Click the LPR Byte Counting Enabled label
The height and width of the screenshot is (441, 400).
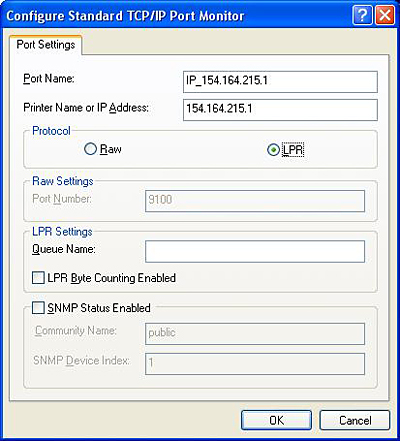pos(112,278)
